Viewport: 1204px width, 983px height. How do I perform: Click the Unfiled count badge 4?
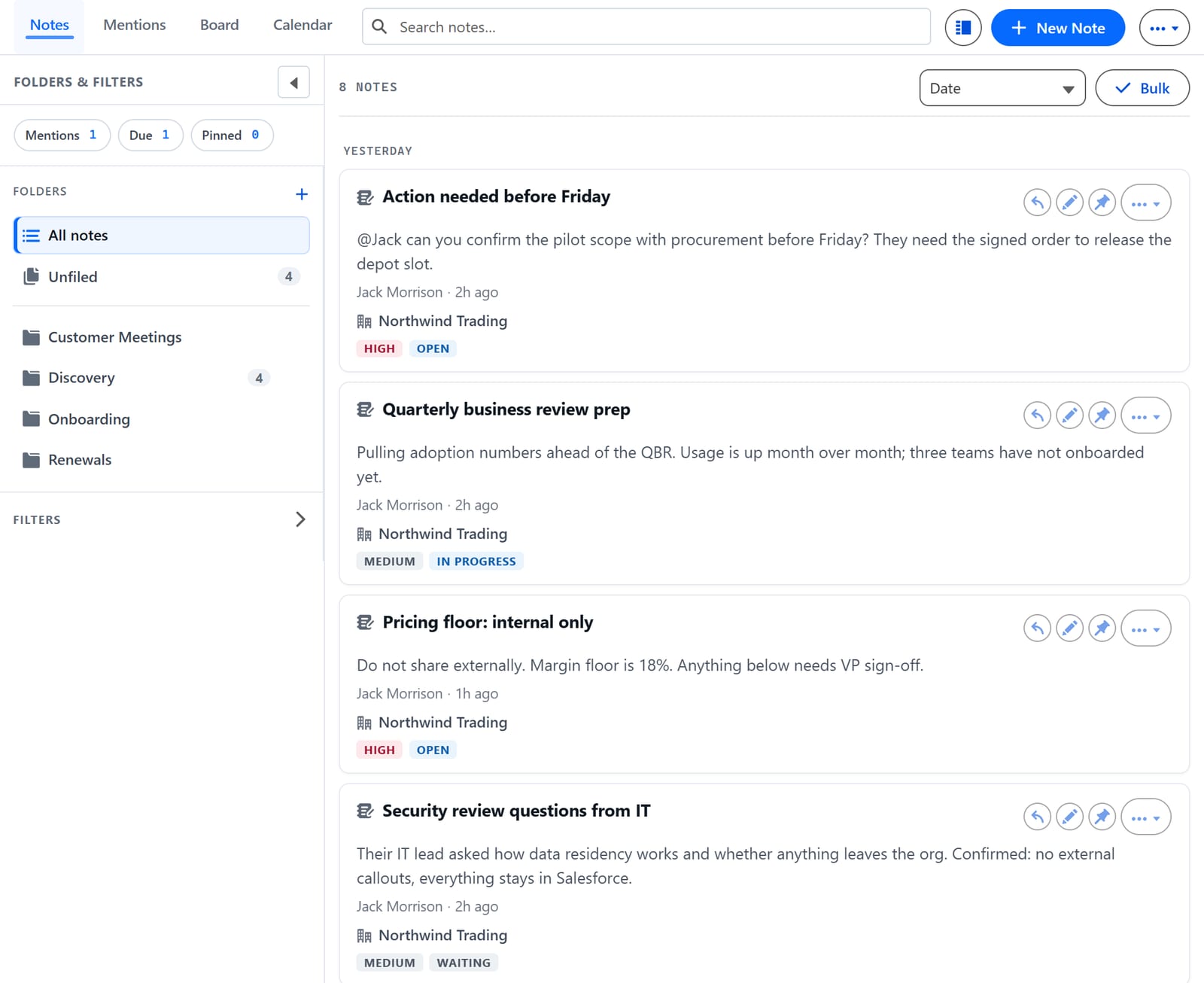pyautogui.click(x=288, y=277)
